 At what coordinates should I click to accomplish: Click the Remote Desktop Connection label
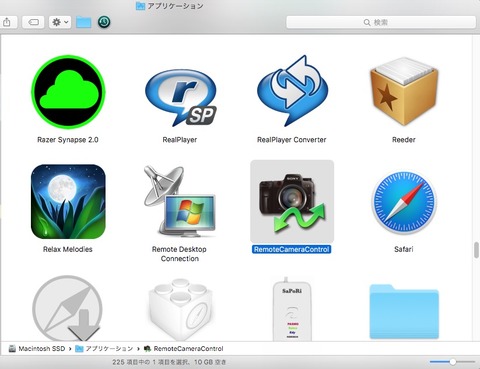(179, 254)
